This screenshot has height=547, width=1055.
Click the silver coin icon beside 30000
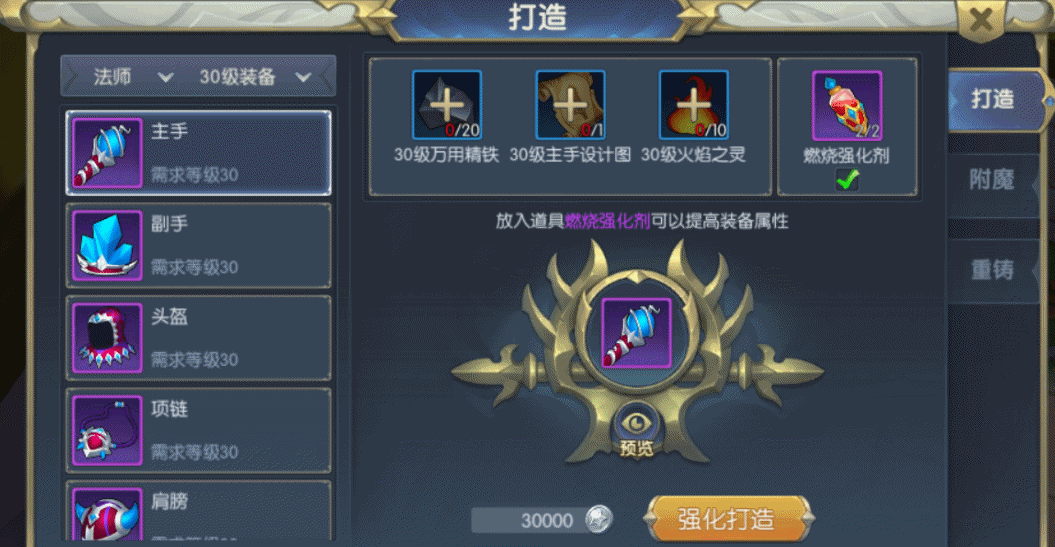(x=598, y=519)
